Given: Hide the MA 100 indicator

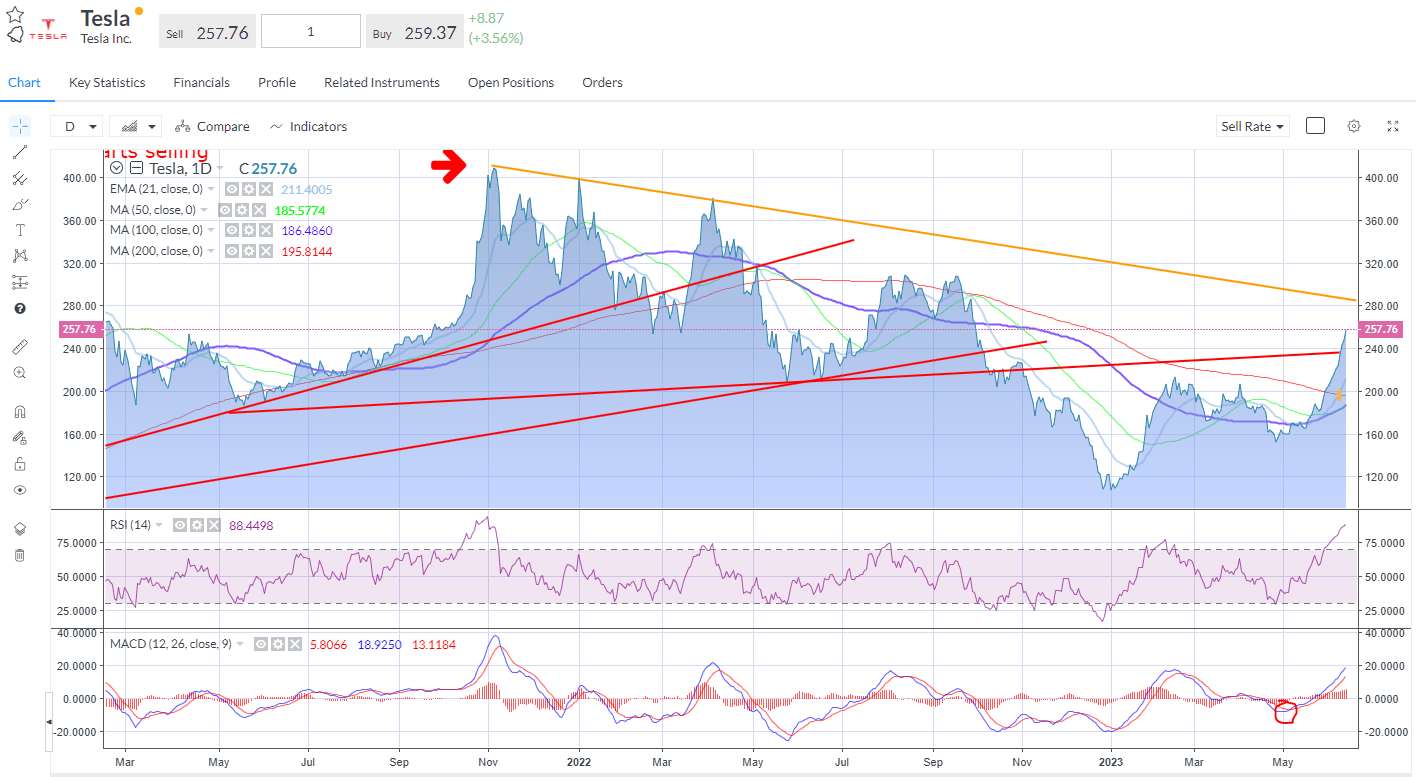Looking at the screenshot, I should tap(231, 230).
